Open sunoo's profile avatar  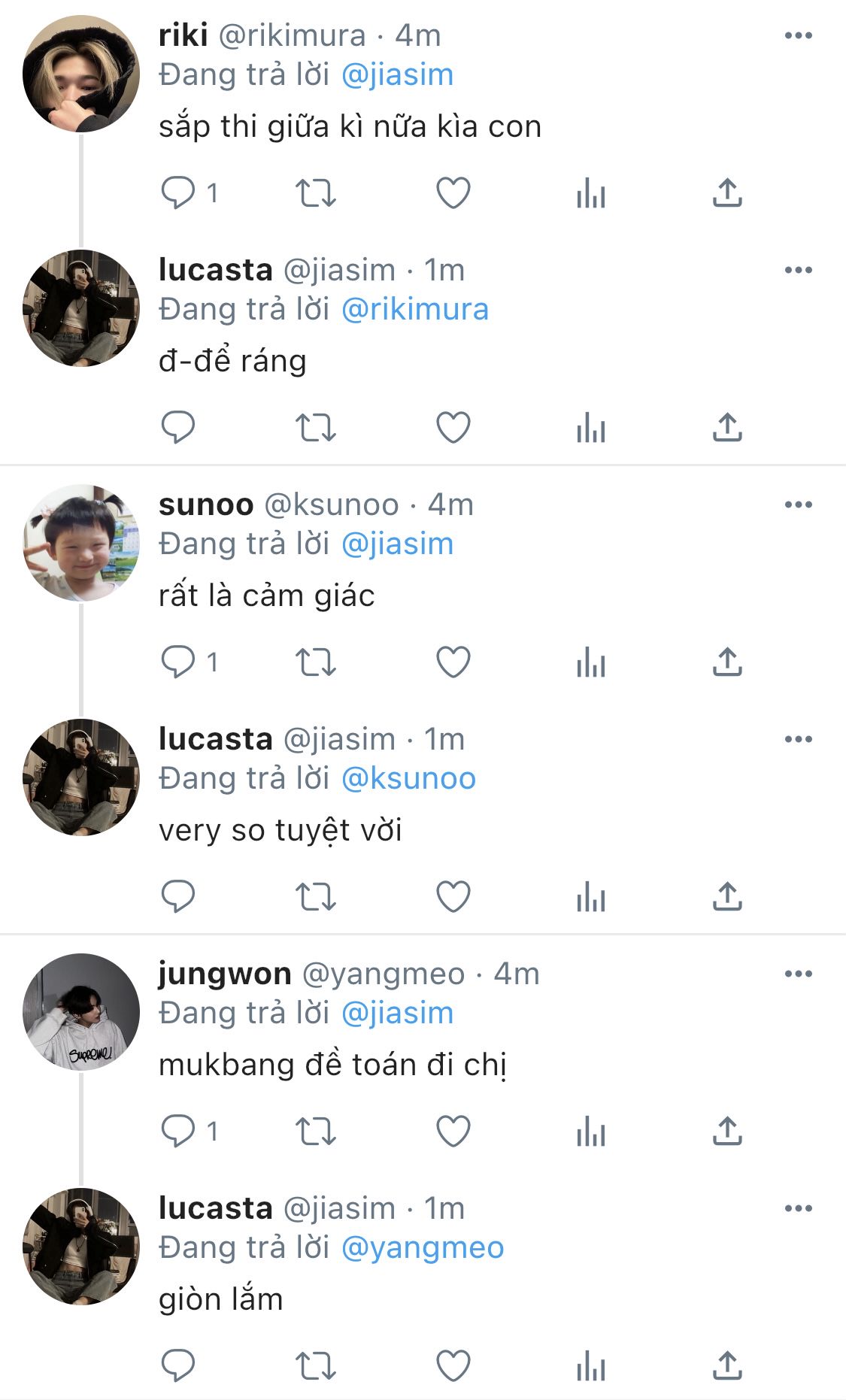coord(81,543)
